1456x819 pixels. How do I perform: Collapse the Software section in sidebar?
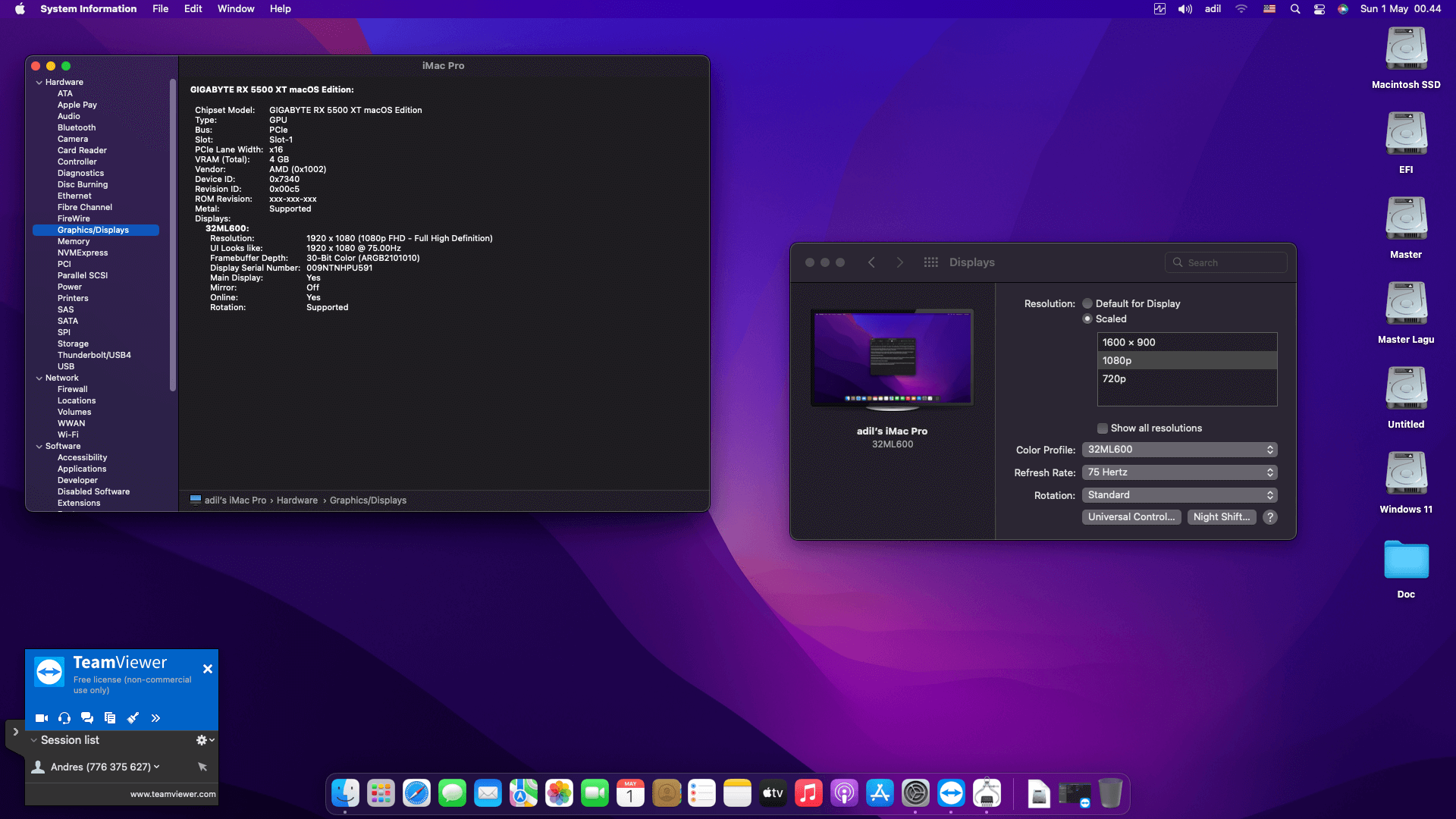pos(39,447)
